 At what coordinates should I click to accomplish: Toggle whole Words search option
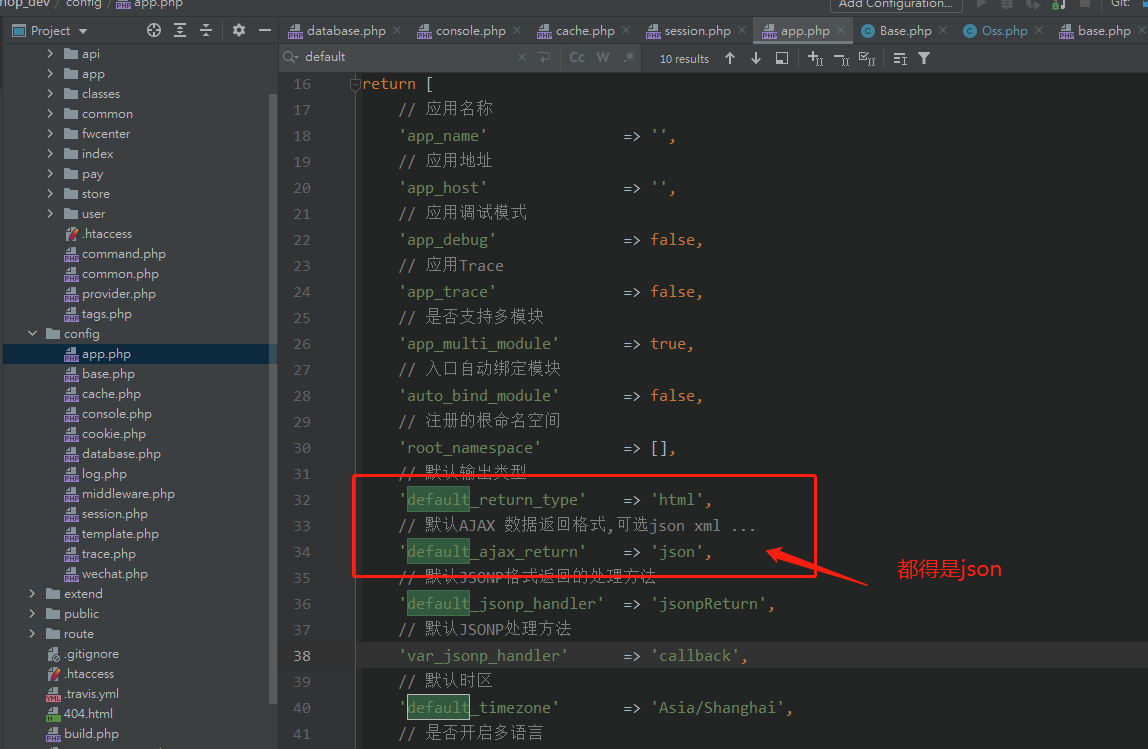[x=603, y=58]
